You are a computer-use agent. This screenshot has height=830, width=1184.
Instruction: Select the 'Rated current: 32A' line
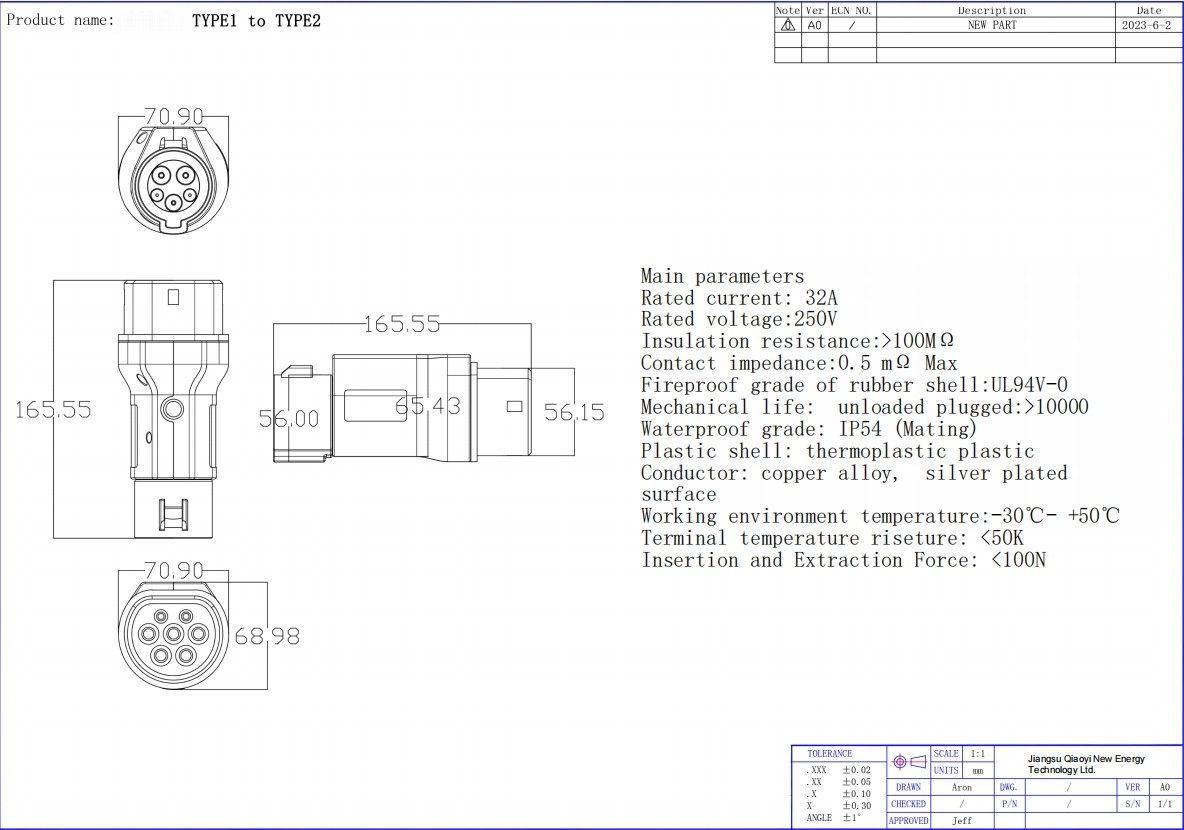[739, 298]
